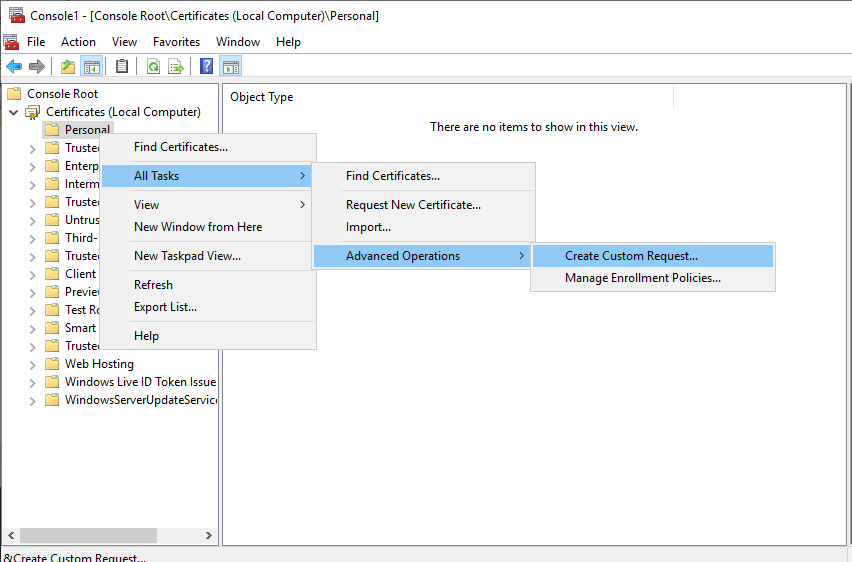Click the blue Help question mark icon
The height and width of the screenshot is (562, 852).
206,67
